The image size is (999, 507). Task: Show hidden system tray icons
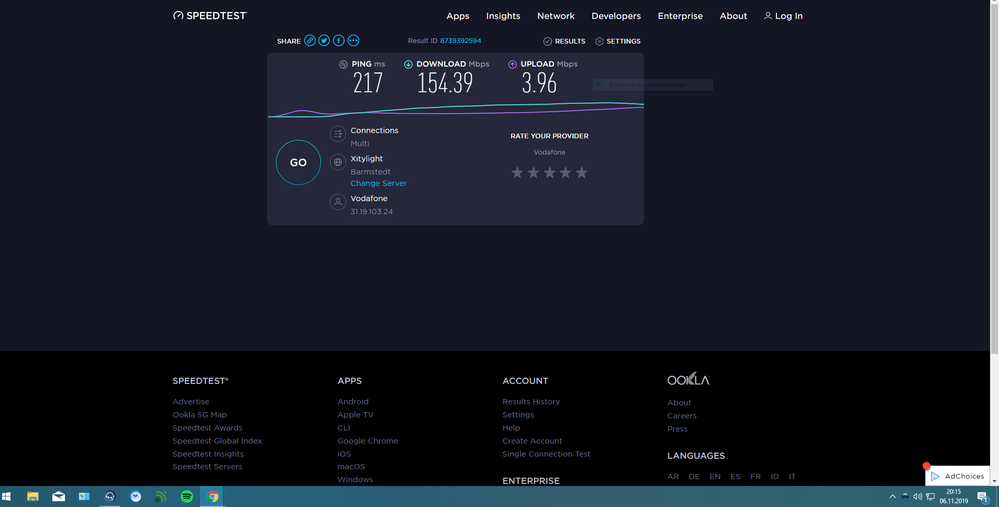point(893,496)
